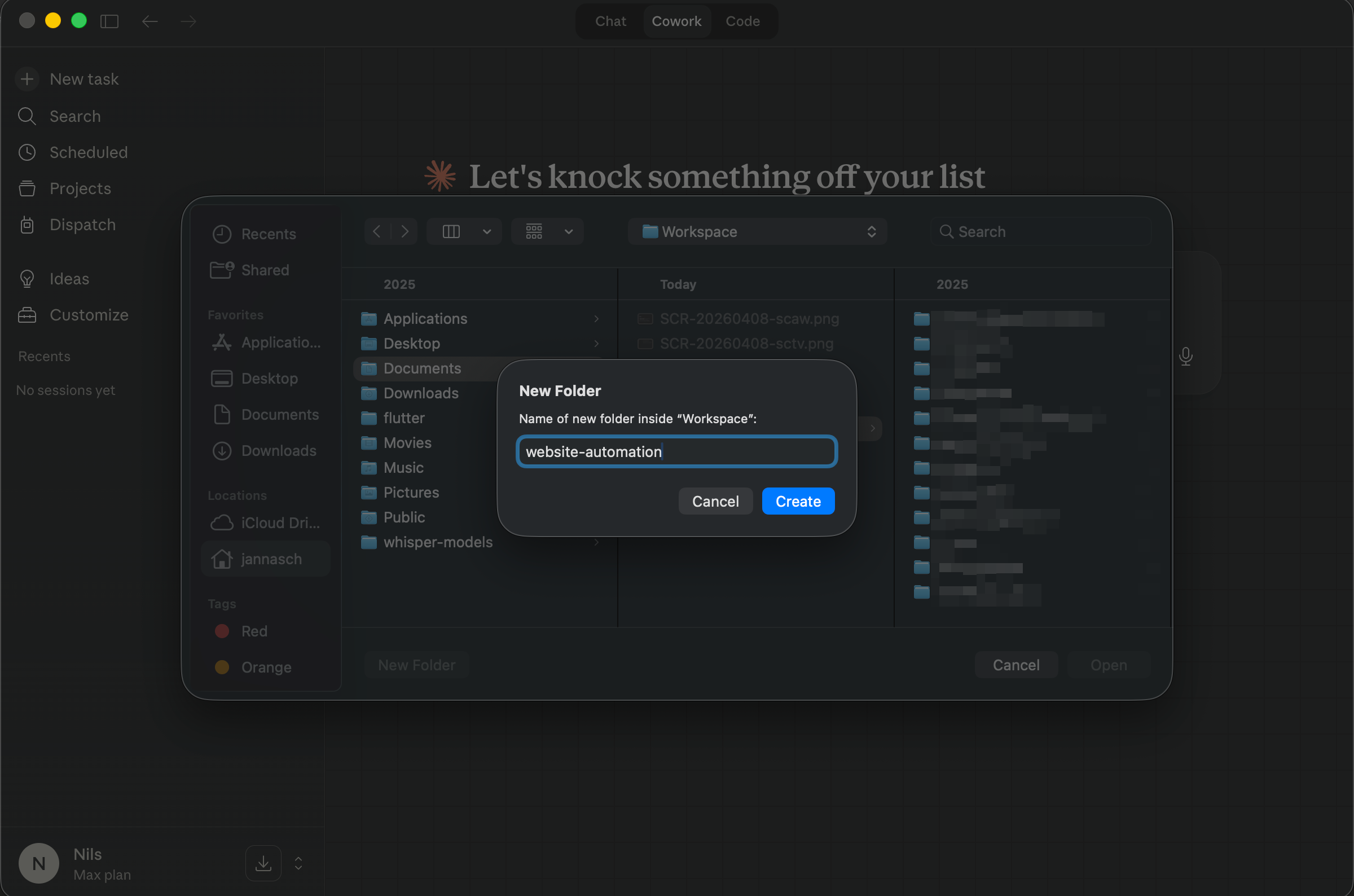Image resolution: width=1354 pixels, height=896 pixels.
Task: Click the microphone dictation icon
Action: [1186, 356]
